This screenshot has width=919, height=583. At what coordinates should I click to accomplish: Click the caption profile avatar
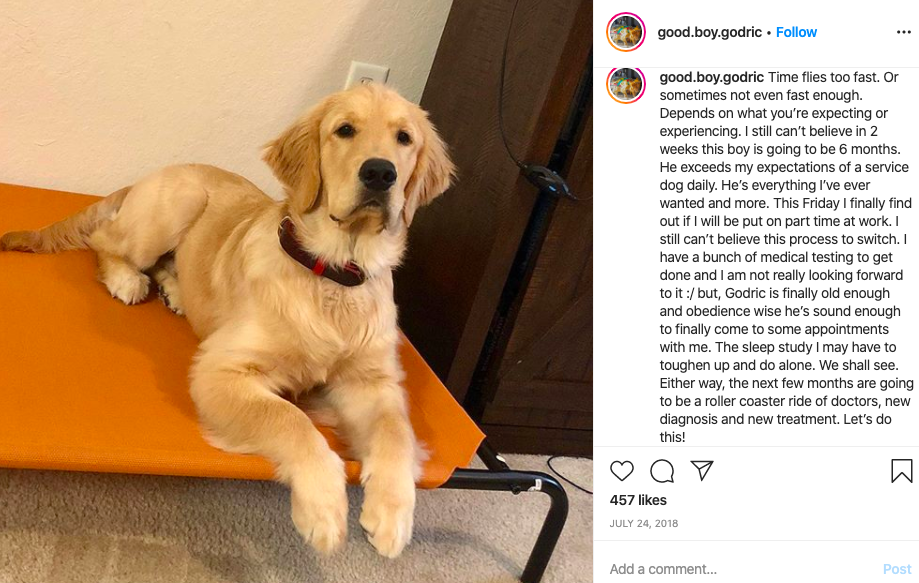click(x=626, y=85)
